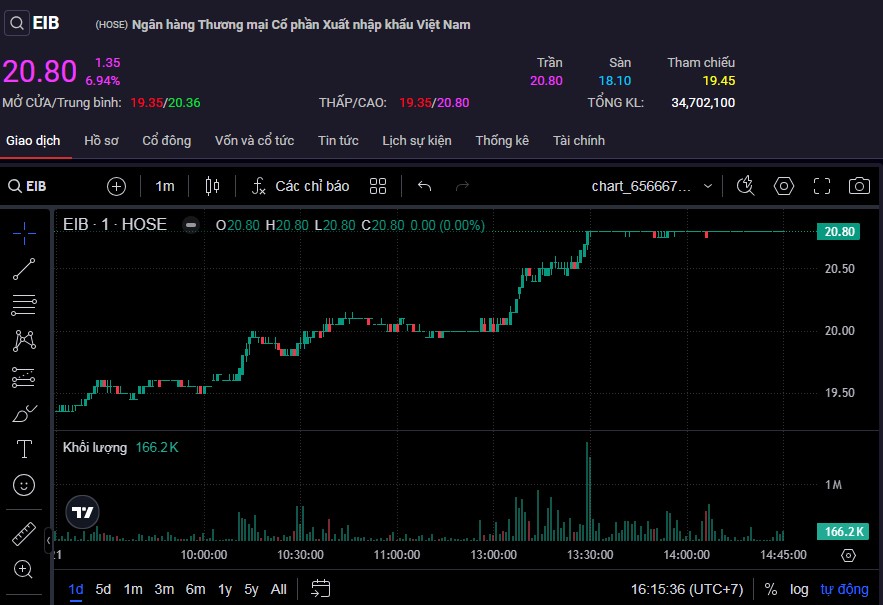Viewport: 883px width, 605px height.
Task: Open the candlestick chart type menu
Action: [211, 186]
